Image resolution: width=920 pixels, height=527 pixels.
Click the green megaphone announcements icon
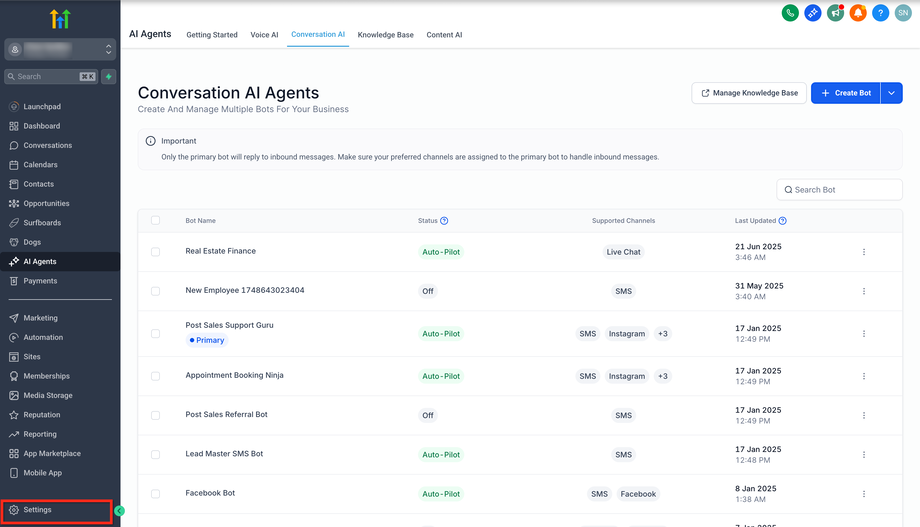pos(835,13)
